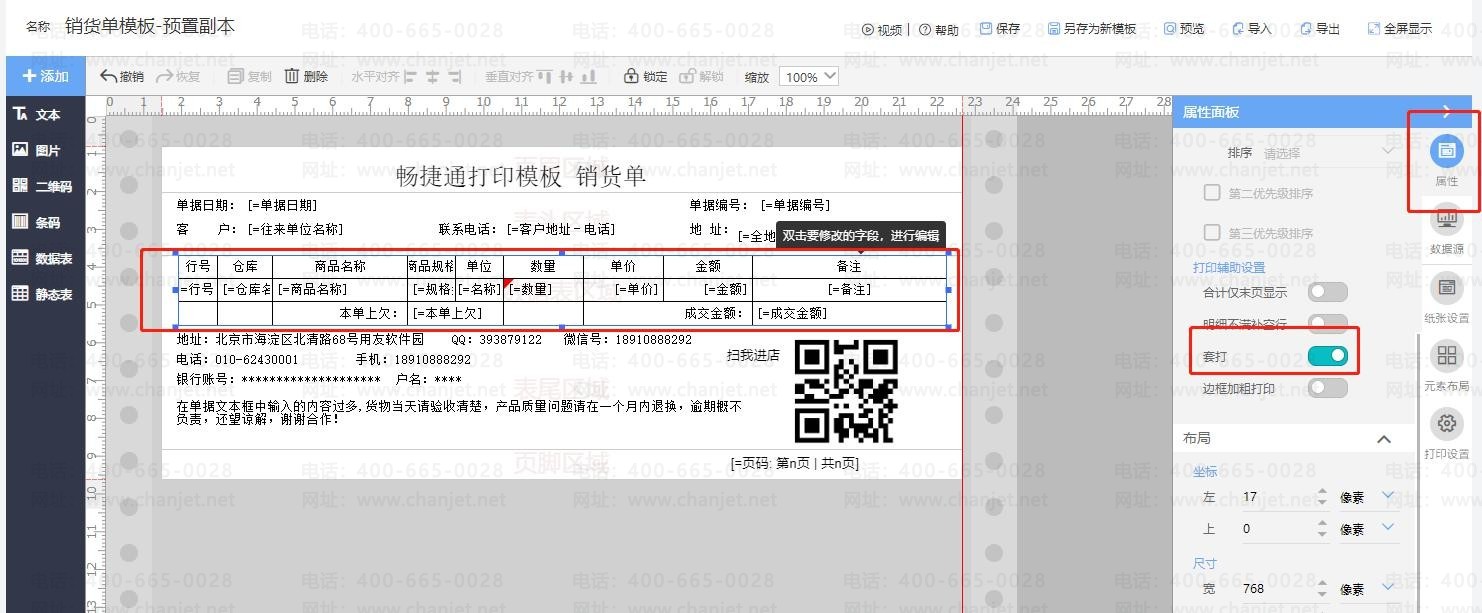Click the 恢复 redo icon in toolbar
The image size is (1482, 613).
pos(163,76)
